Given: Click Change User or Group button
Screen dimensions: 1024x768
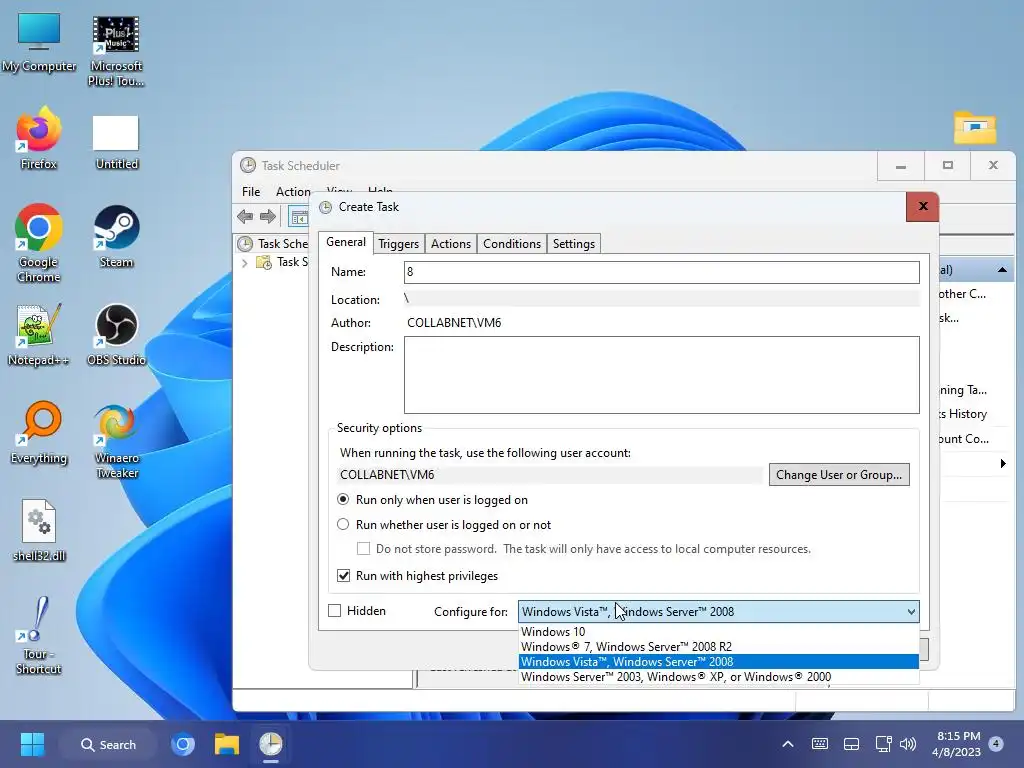Looking at the screenshot, I should coord(839,475).
